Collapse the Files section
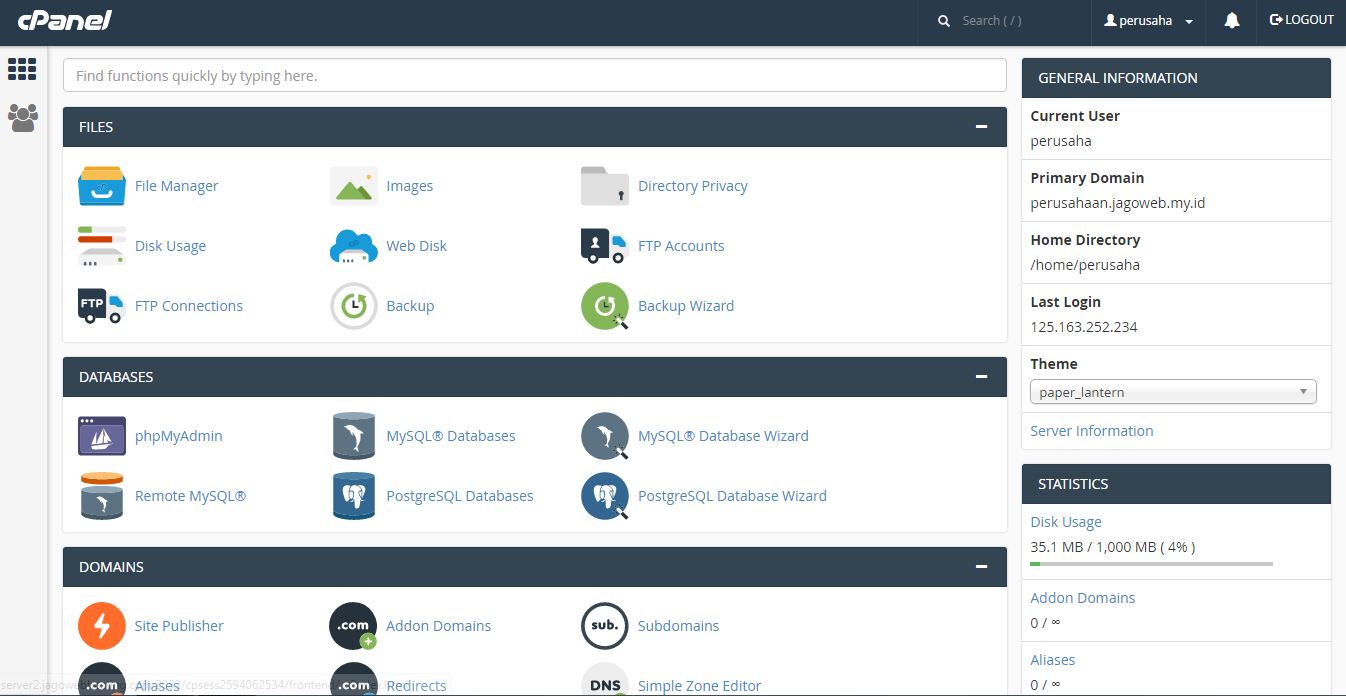Screen dimensions: 1346x696 pyautogui.click(x=982, y=127)
